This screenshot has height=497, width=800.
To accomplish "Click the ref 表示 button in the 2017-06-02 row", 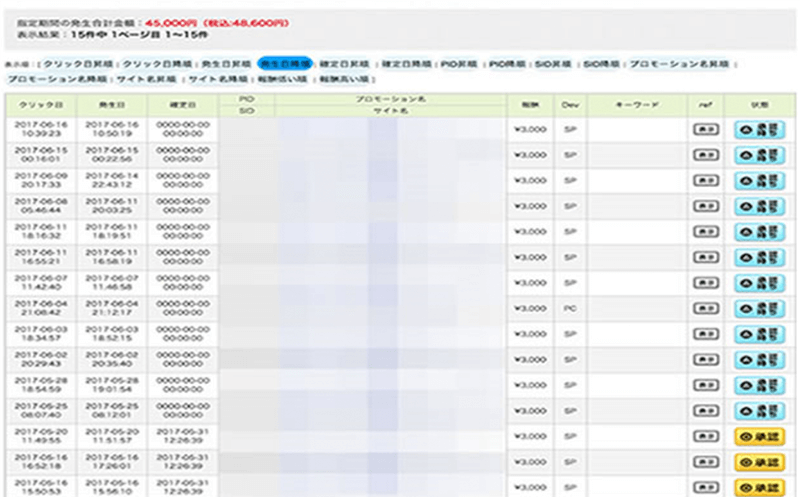I will tap(705, 360).
